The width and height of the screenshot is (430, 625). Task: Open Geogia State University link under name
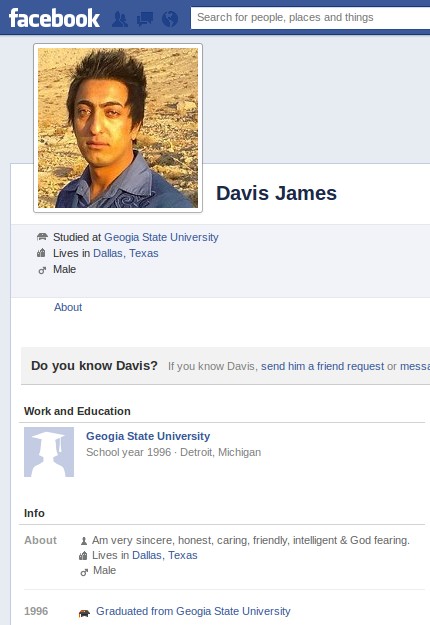tap(161, 237)
